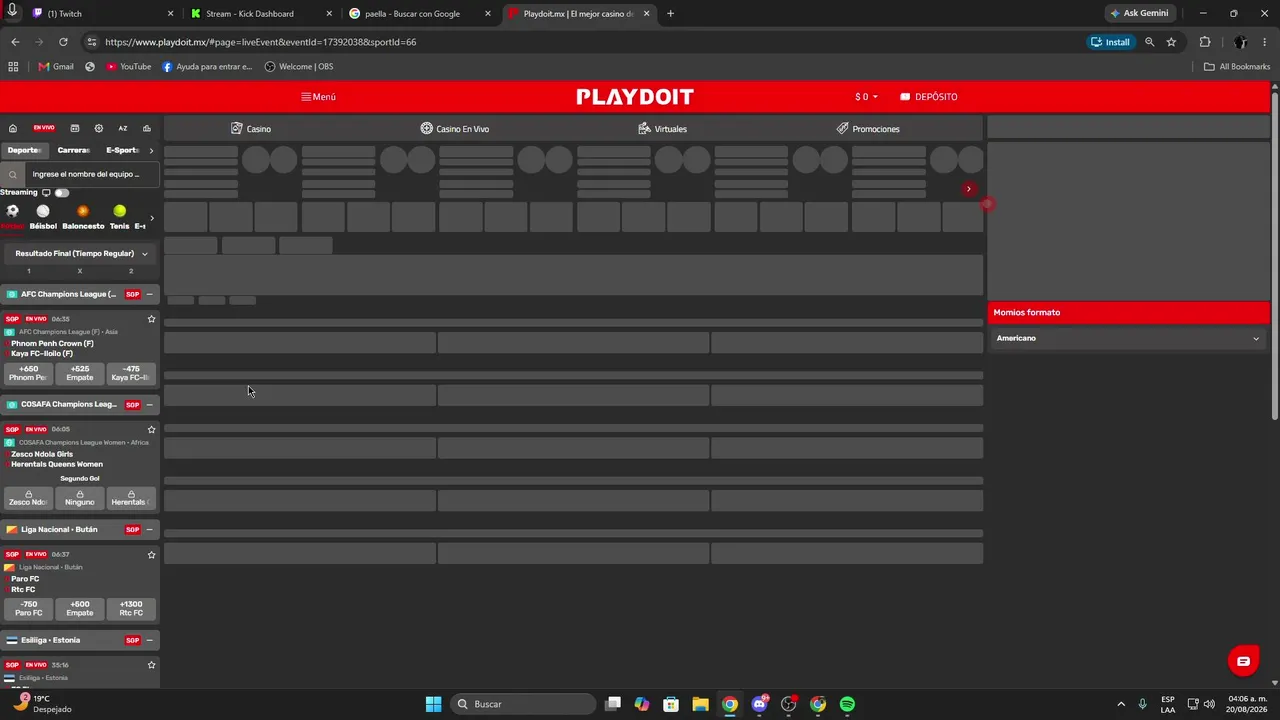Select the EN VIVO live icon
This screenshot has height=720, width=1280.
pos(44,128)
